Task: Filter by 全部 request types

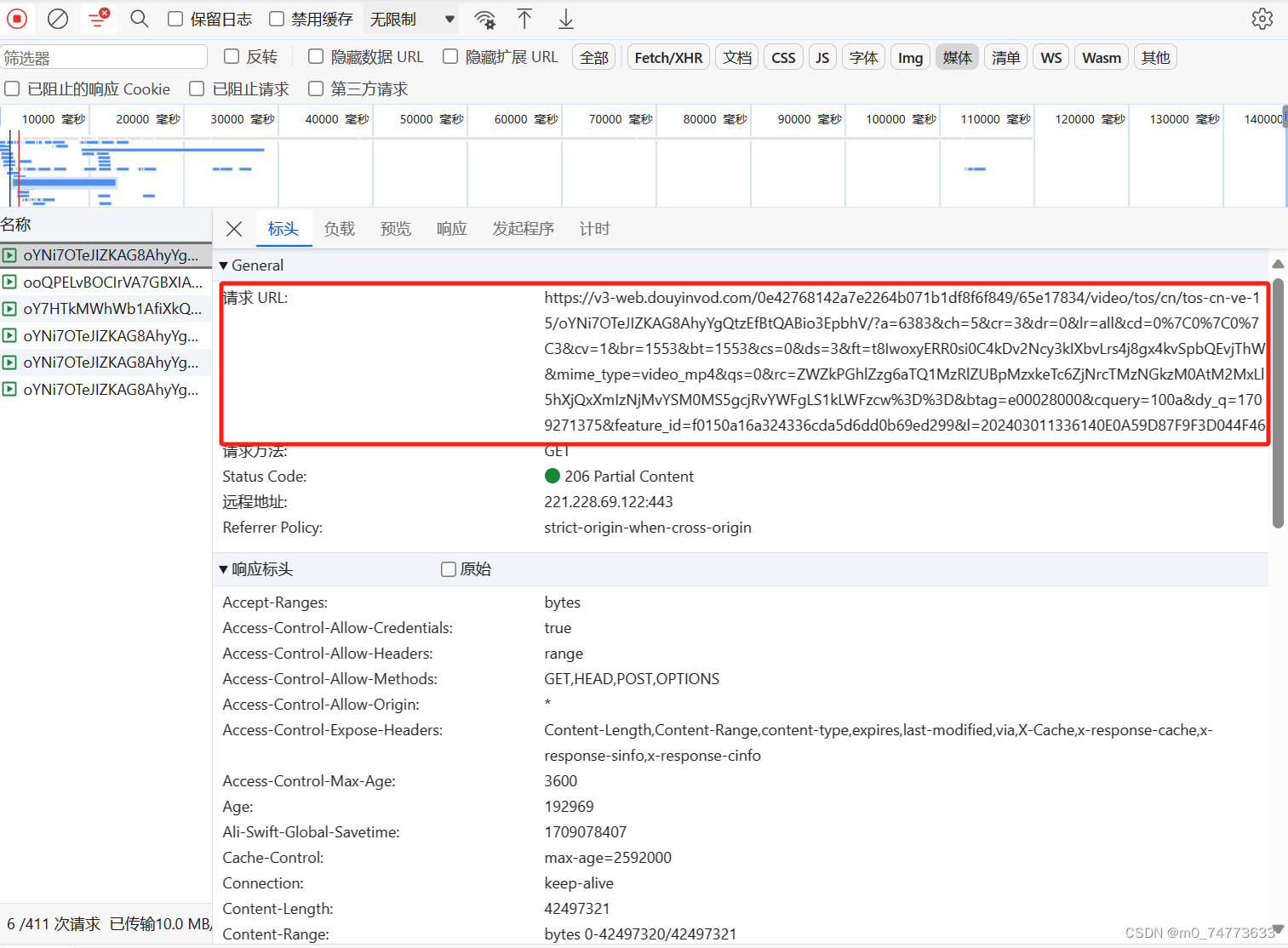Action: 594,57
